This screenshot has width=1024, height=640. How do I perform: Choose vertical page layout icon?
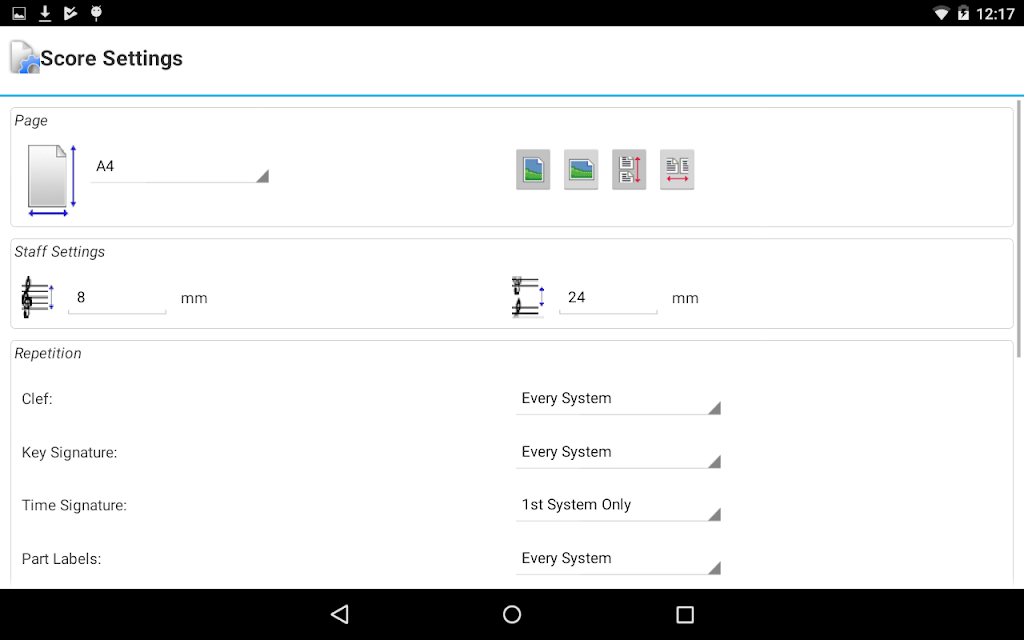[629, 170]
